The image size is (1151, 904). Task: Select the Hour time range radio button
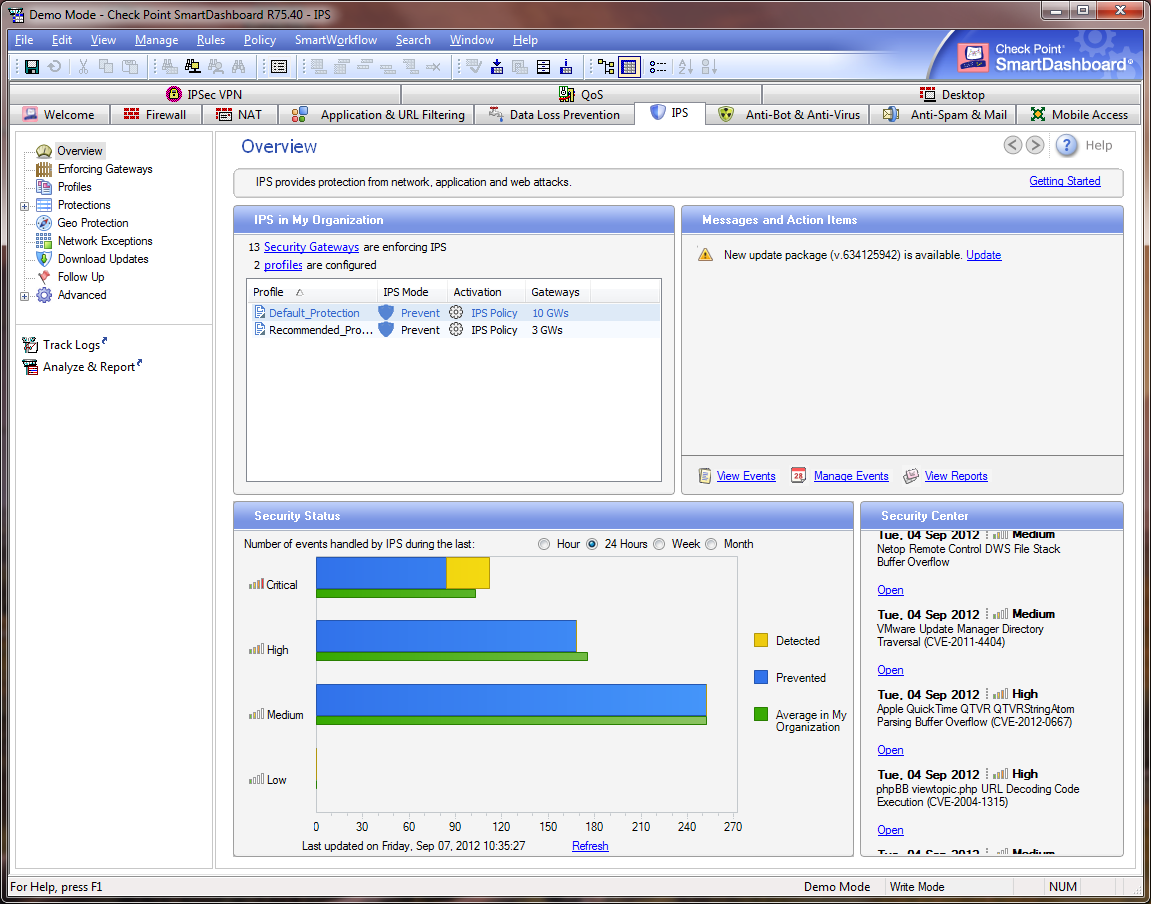[x=544, y=544]
